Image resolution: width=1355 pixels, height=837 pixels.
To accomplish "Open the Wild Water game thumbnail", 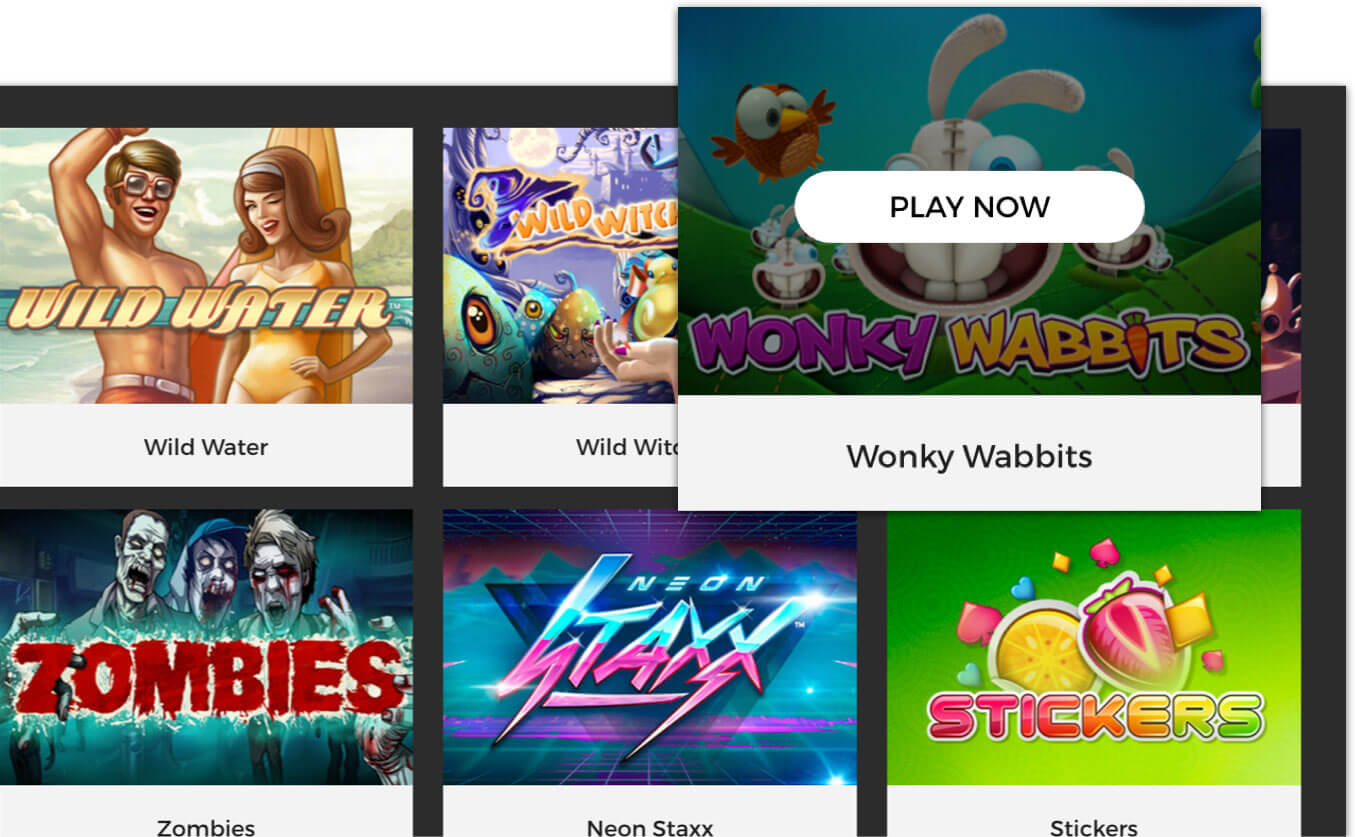I will (206, 265).
